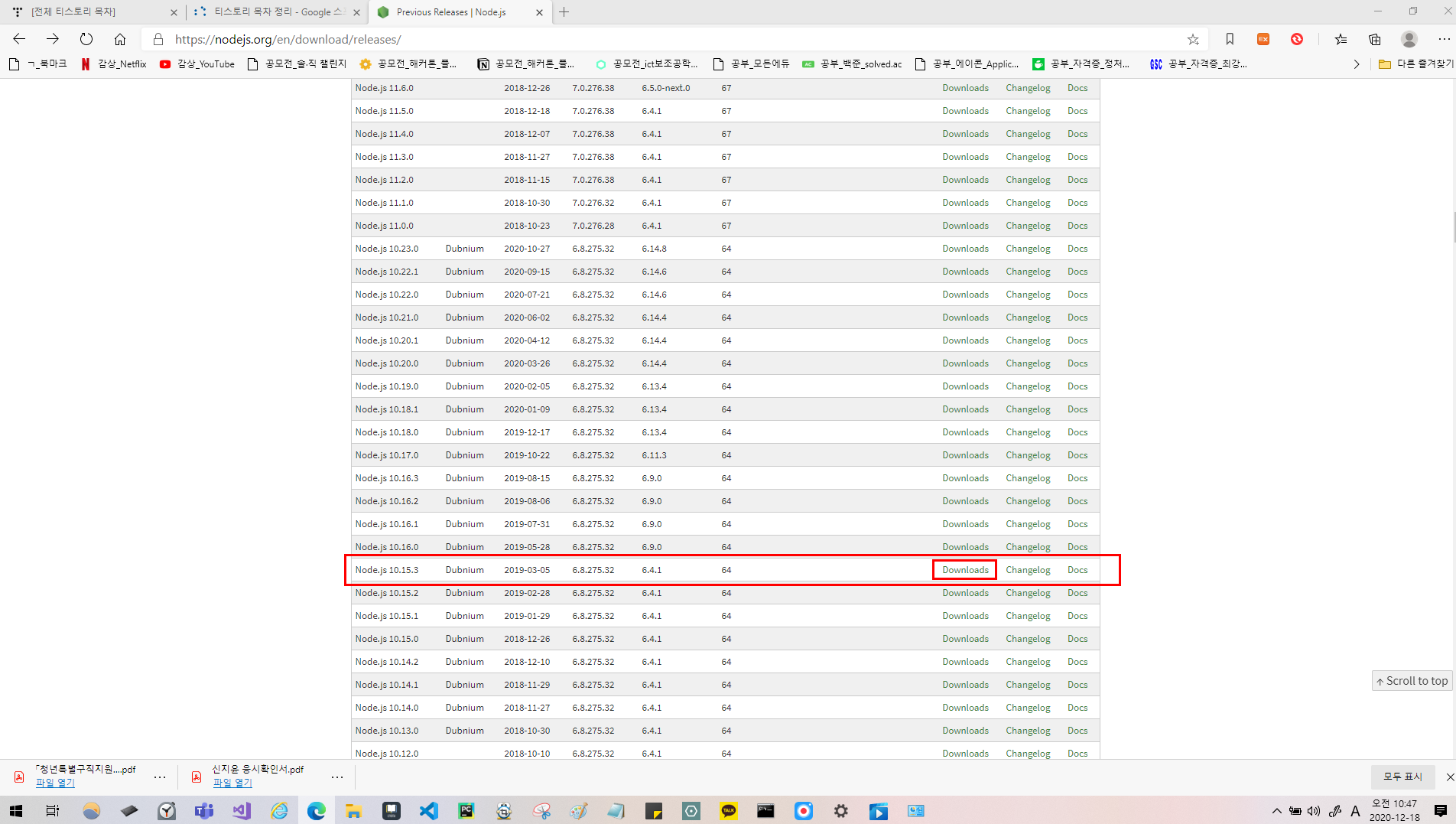Open the browser home page icon
This screenshot has width=1456, height=824.
(x=120, y=39)
